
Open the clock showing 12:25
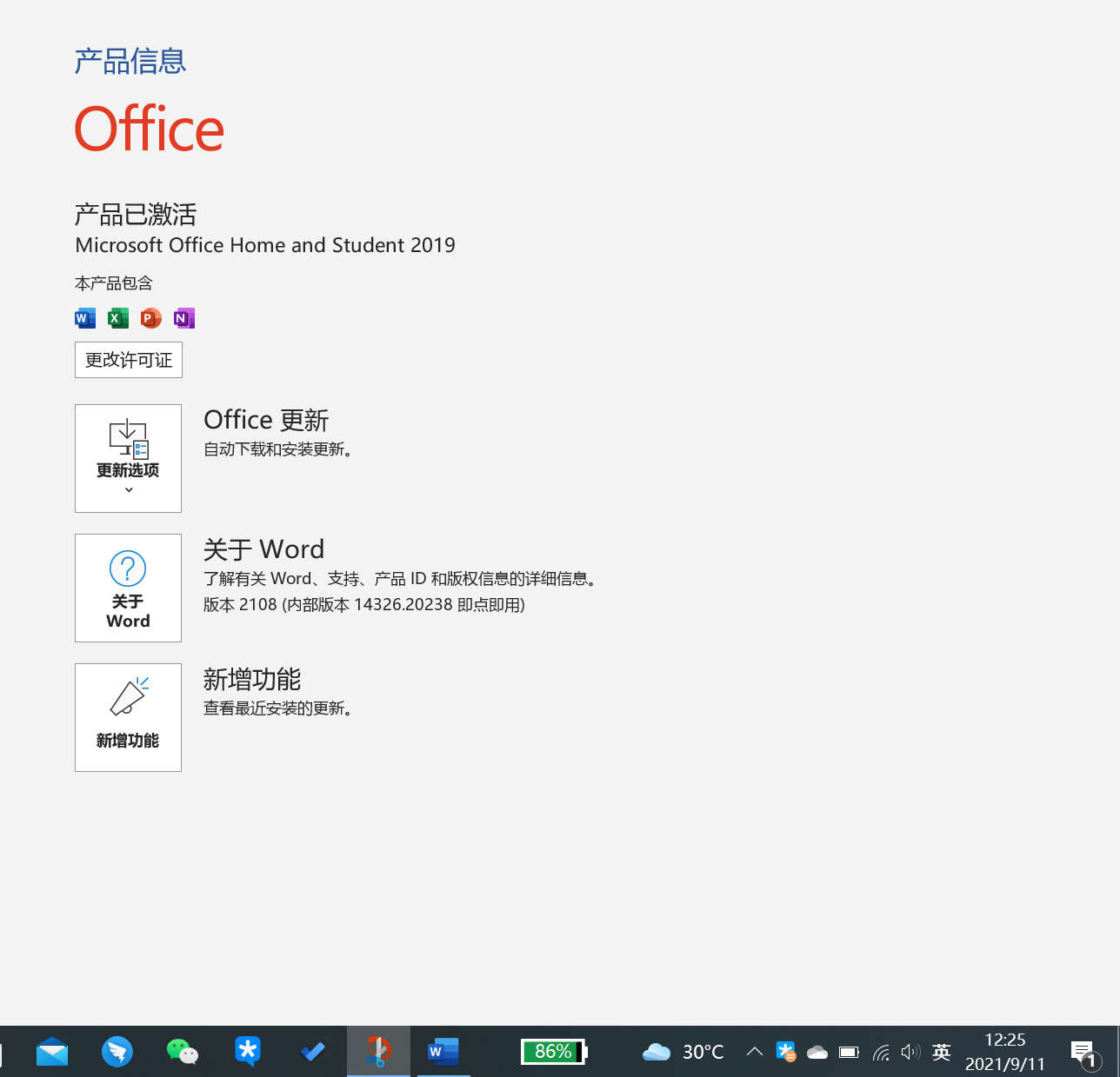(1005, 1052)
